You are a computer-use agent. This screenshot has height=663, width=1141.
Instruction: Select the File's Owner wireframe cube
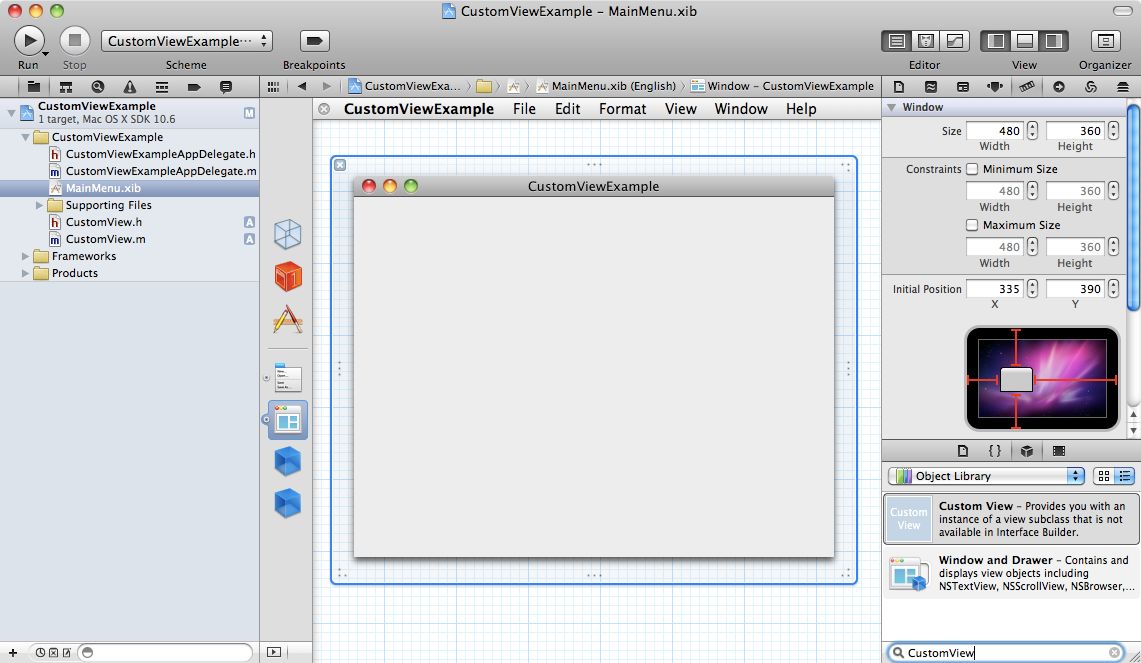point(288,234)
